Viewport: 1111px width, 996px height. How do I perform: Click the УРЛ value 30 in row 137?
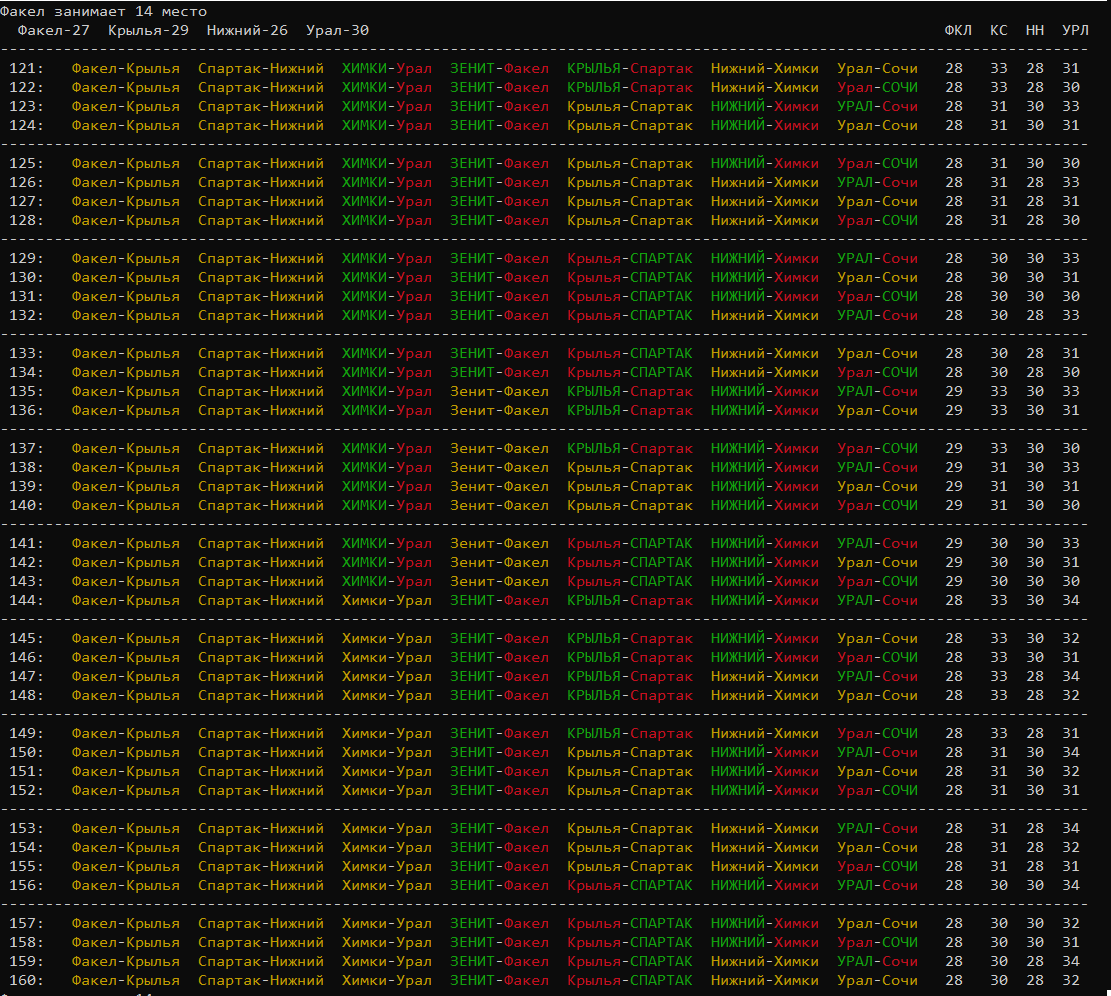[x=1071, y=448]
